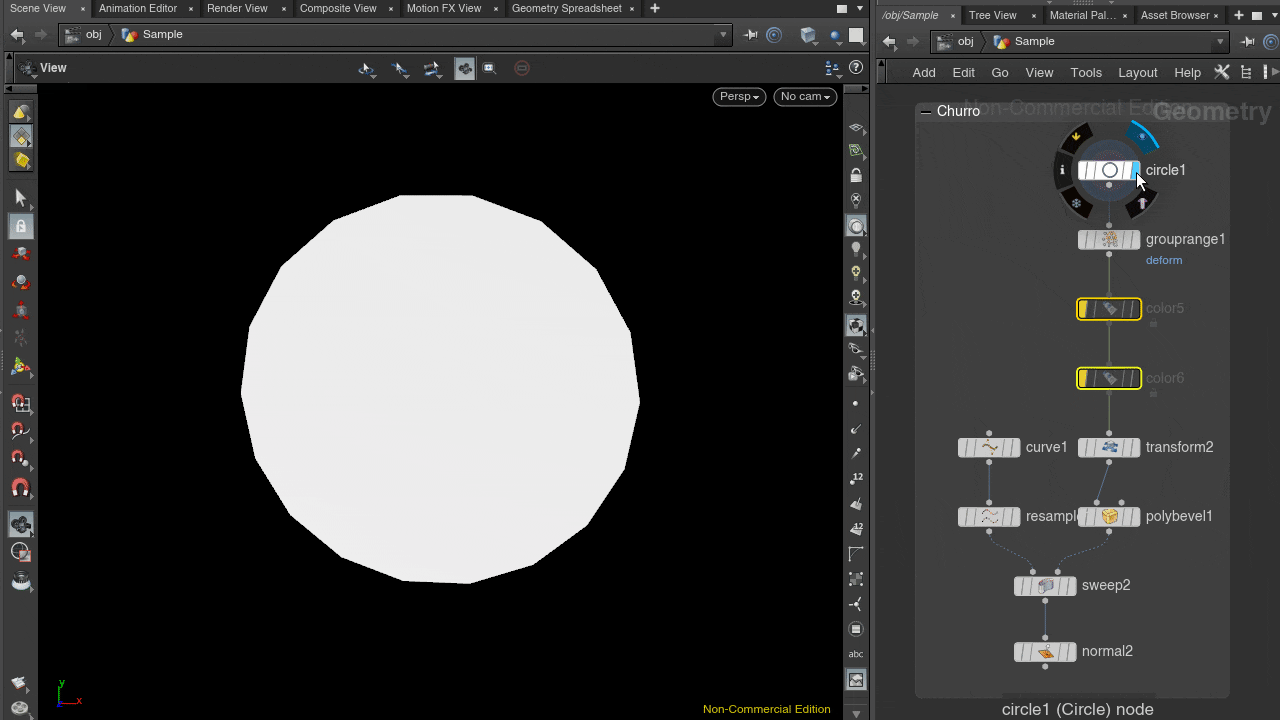
Task: Click the info icon on circle1 radial ring
Action: pyautogui.click(x=1062, y=171)
